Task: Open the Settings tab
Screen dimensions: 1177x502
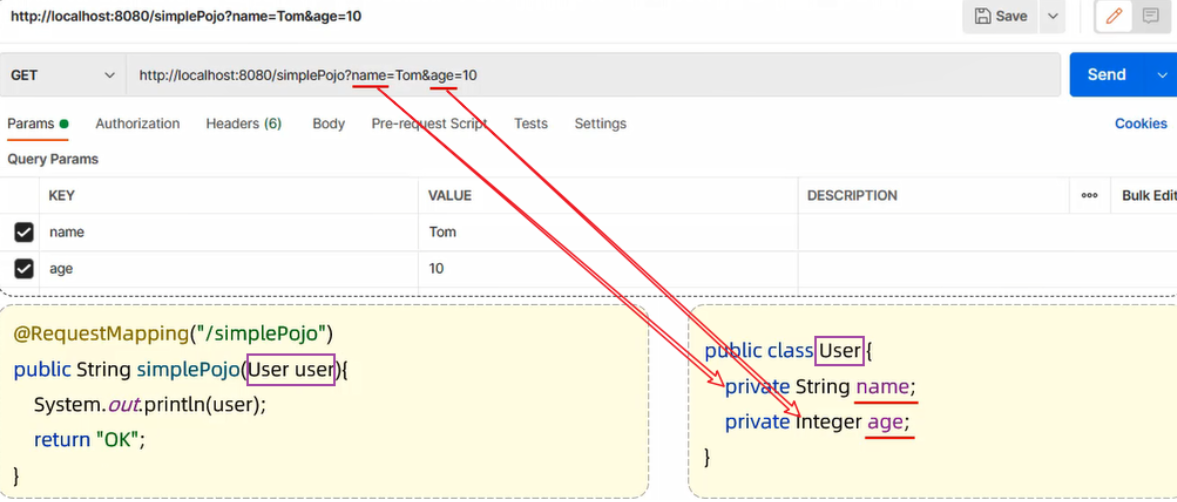Action: (x=601, y=124)
